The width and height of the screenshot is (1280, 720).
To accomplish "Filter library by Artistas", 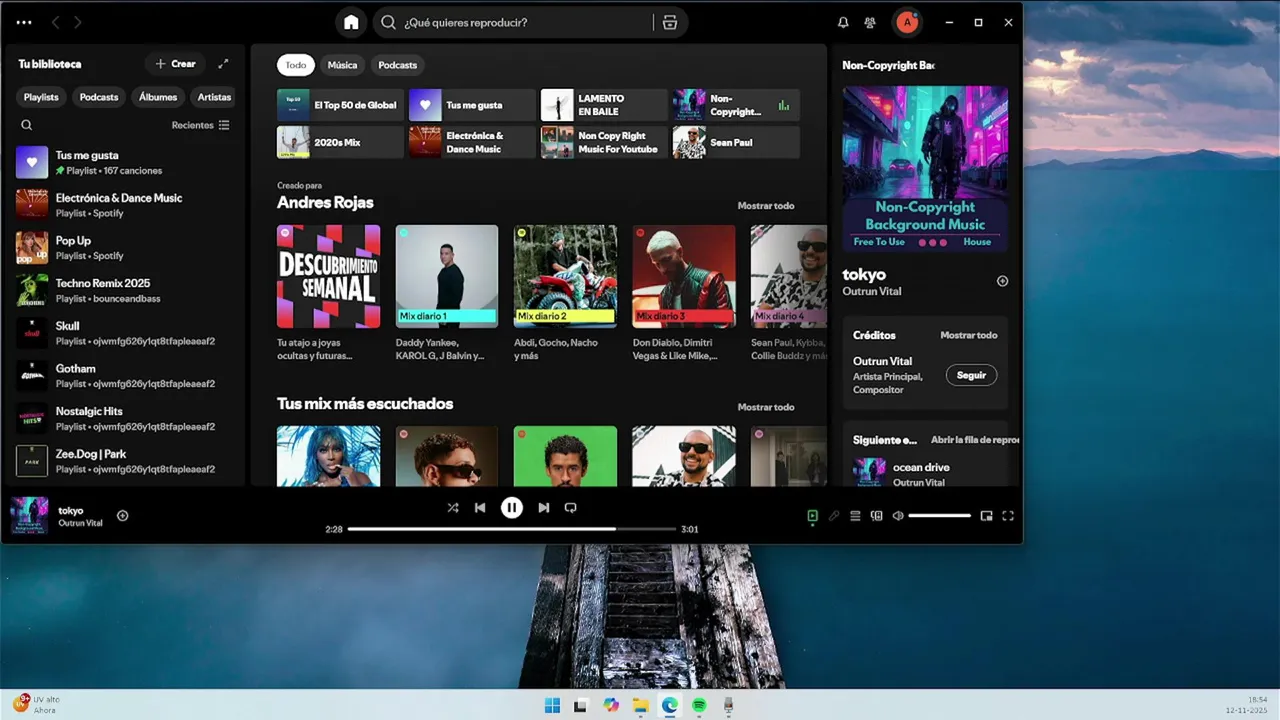I will (x=214, y=97).
